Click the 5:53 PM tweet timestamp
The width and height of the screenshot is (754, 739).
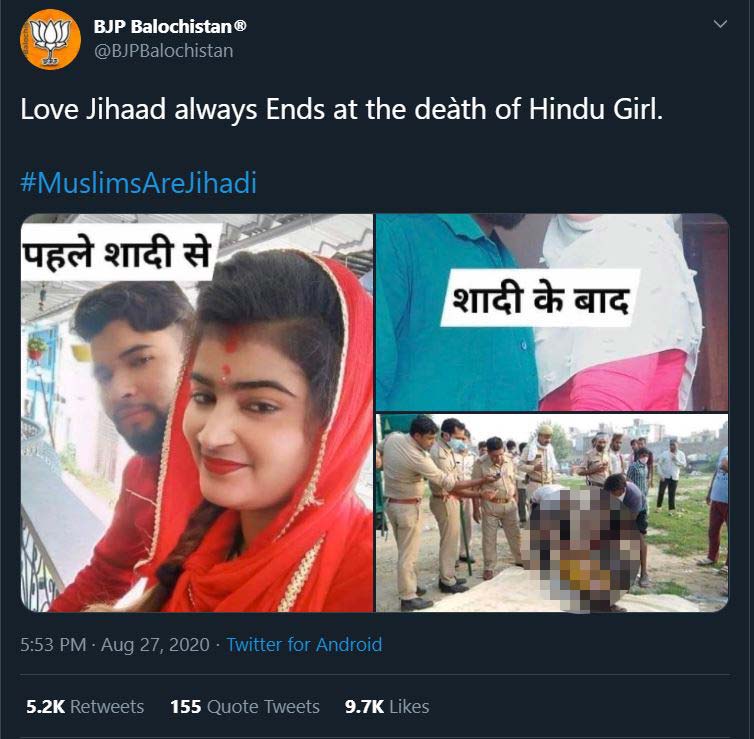[53, 645]
